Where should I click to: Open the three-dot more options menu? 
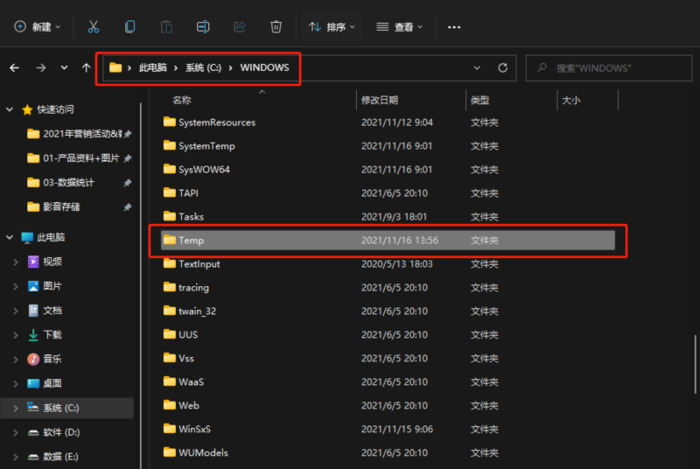pos(454,27)
